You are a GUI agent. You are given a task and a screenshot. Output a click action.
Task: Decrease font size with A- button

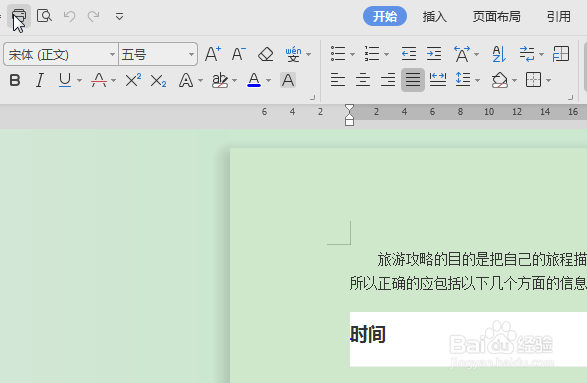tap(238, 54)
